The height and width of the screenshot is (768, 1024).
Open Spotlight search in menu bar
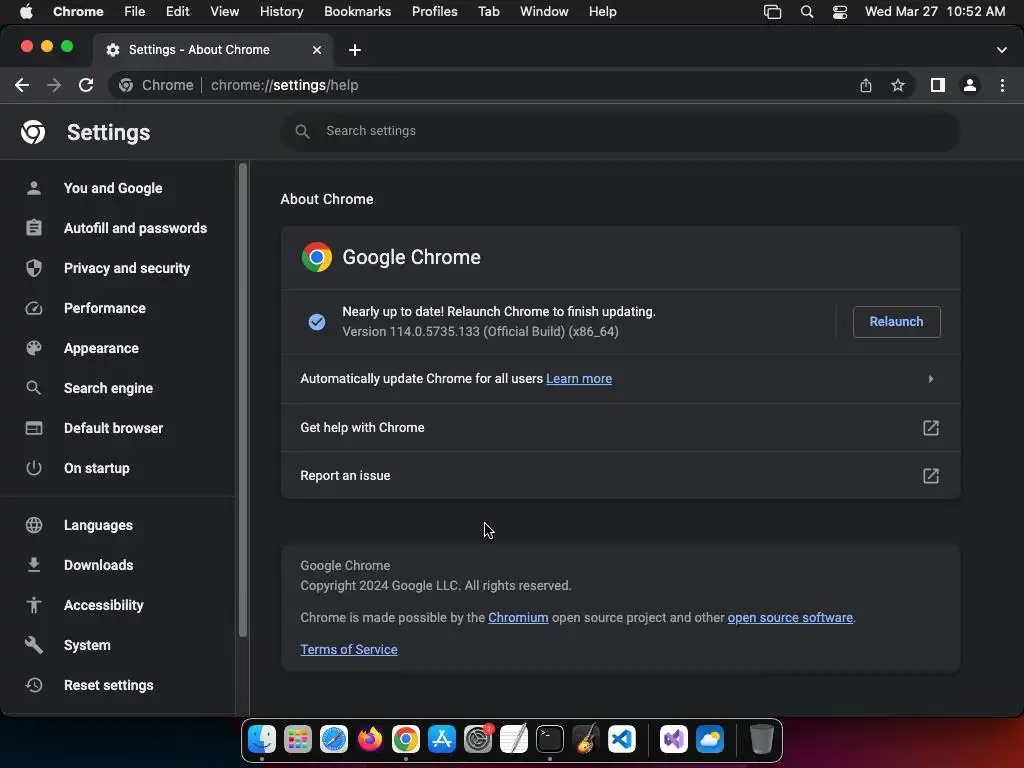point(807,12)
